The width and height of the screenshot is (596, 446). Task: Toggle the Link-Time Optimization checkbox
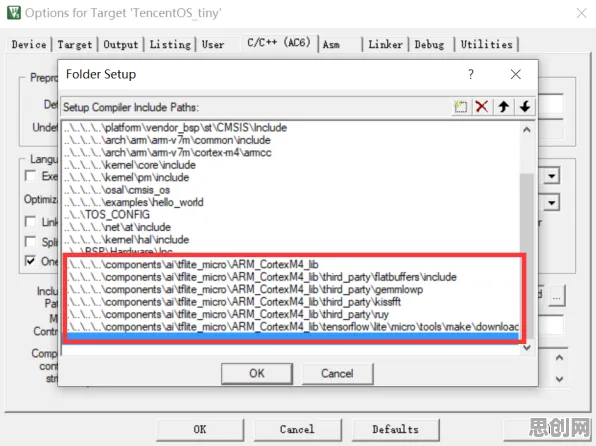[30, 221]
